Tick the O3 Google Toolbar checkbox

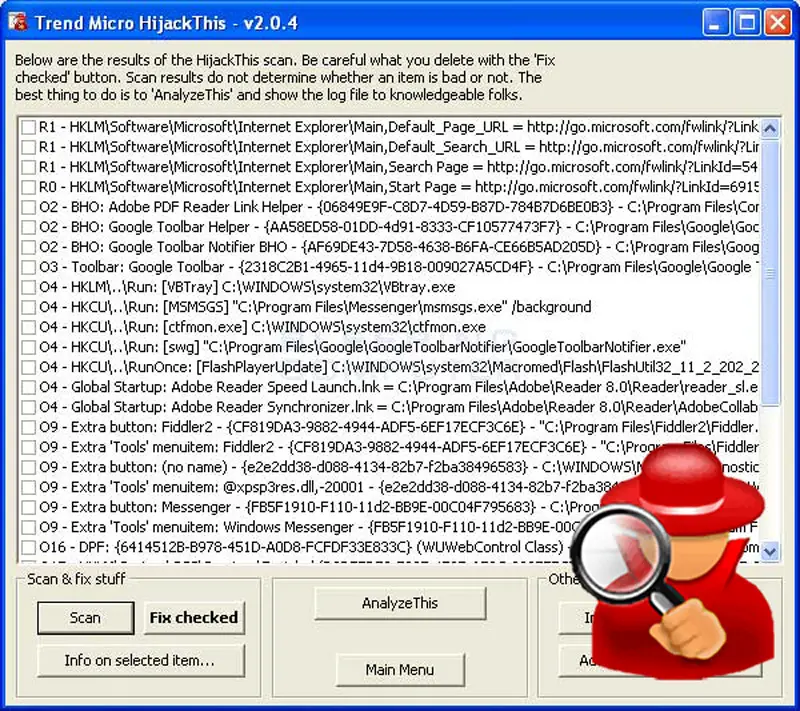[29, 267]
